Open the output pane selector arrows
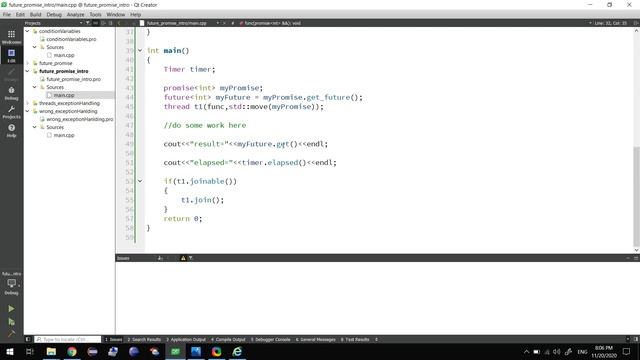Viewport: 640px width, 360px height. pos(376,340)
